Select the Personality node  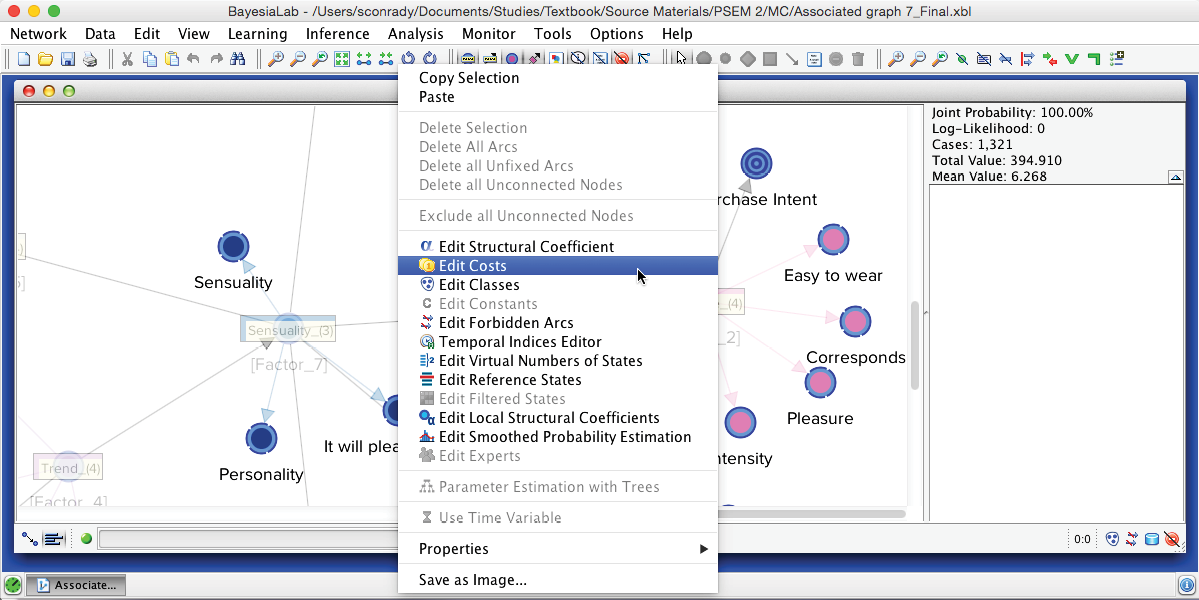(x=262, y=439)
